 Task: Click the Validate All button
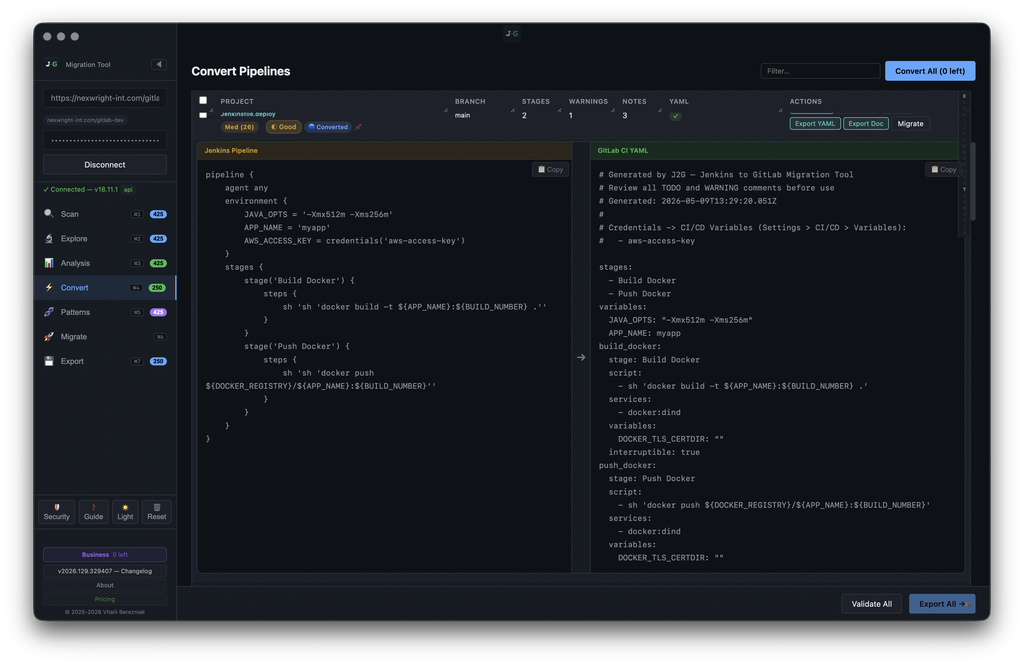click(x=871, y=604)
